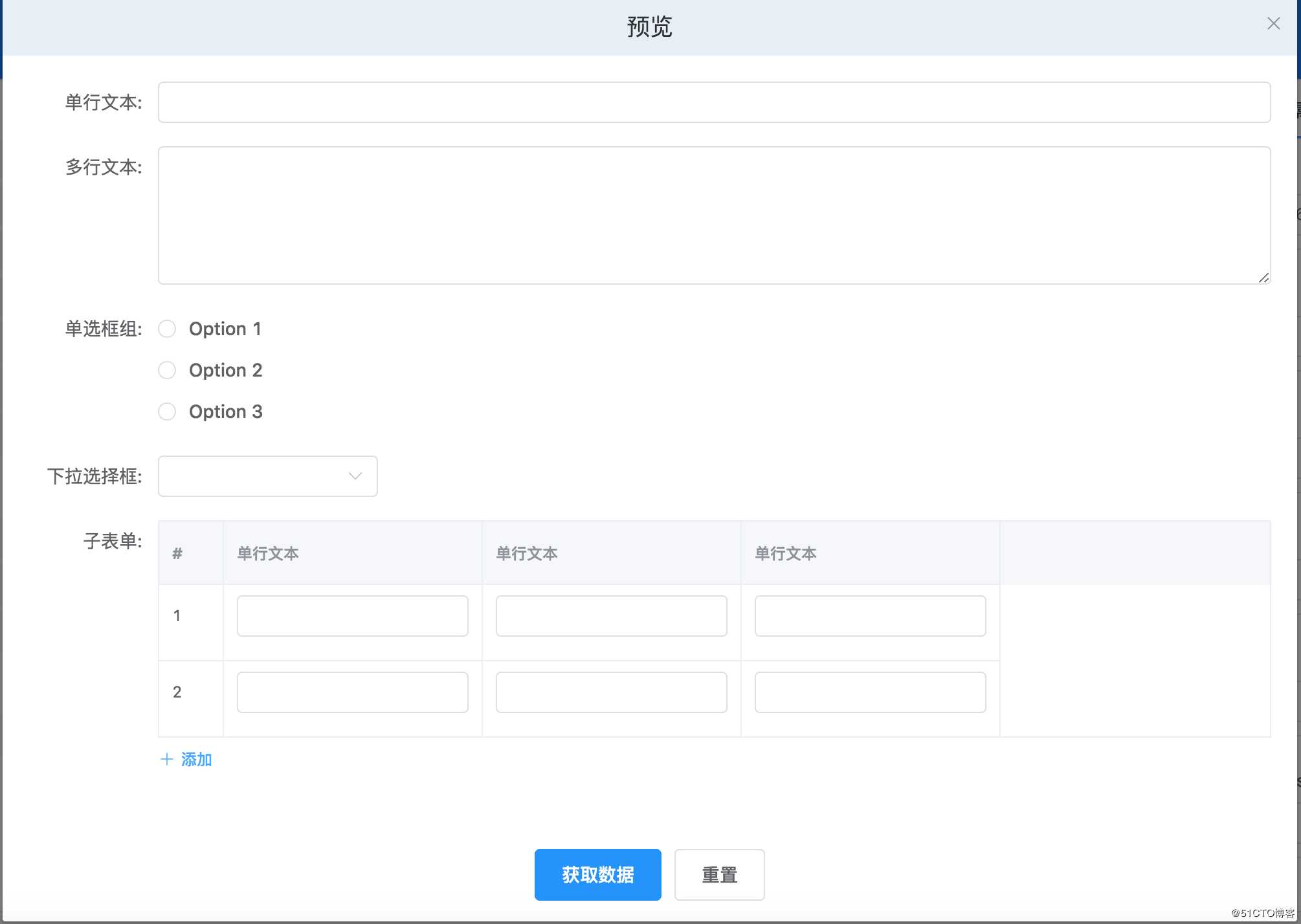Click row 1 third column input
Image resolution: width=1301 pixels, height=924 pixels.
pyautogui.click(x=871, y=616)
